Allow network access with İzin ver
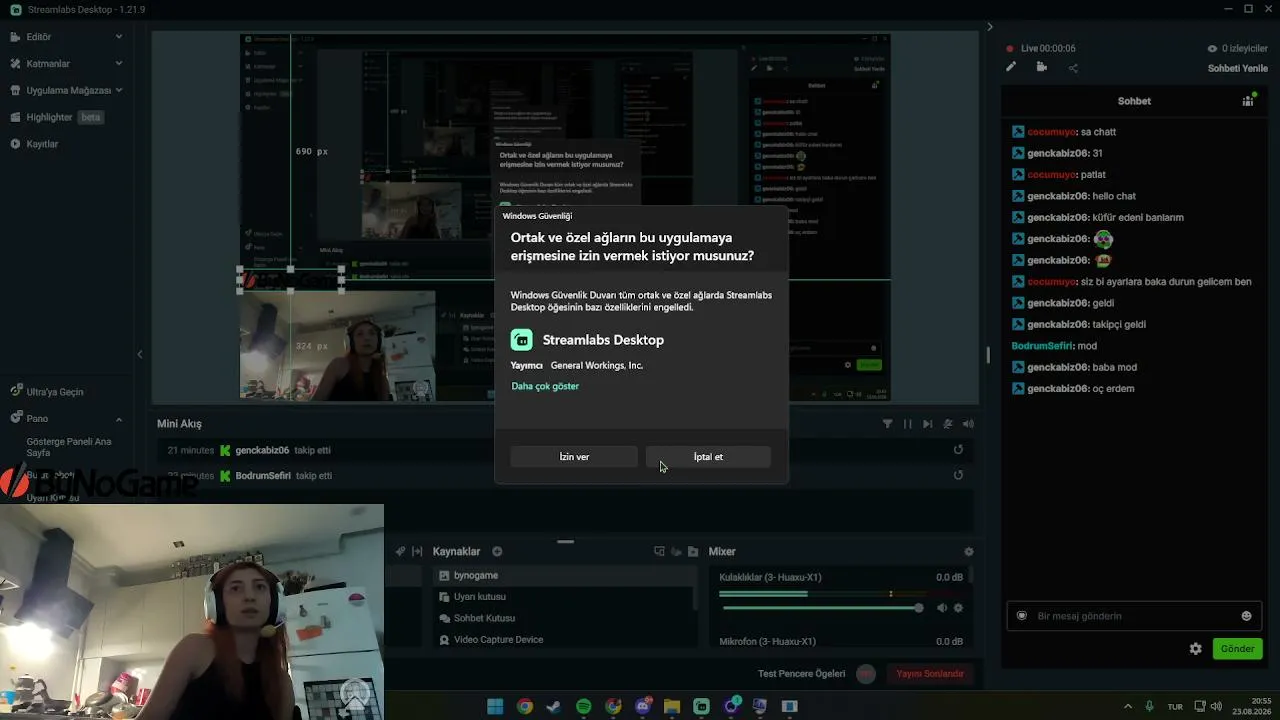Image resolution: width=1280 pixels, height=720 pixels. pyautogui.click(x=574, y=457)
